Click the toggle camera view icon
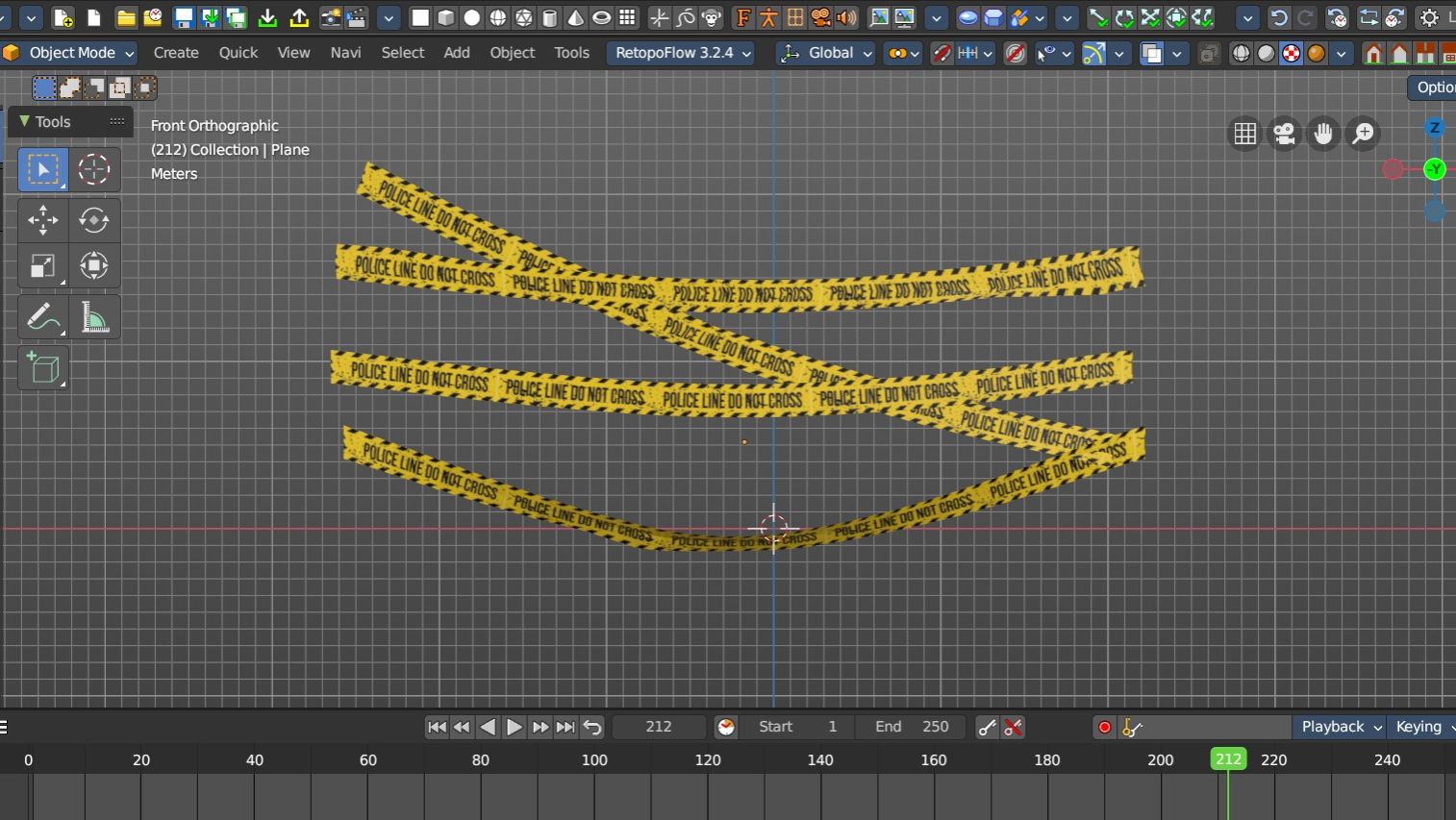 (x=1284, y=134)
